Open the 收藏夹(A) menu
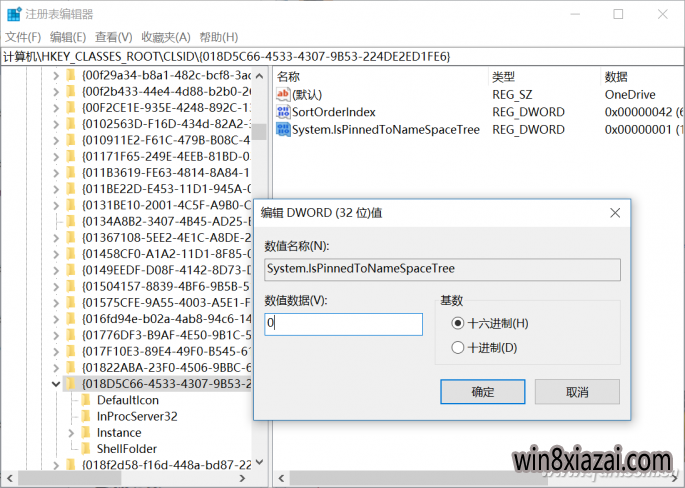685x488 pixels. (166, 37)
